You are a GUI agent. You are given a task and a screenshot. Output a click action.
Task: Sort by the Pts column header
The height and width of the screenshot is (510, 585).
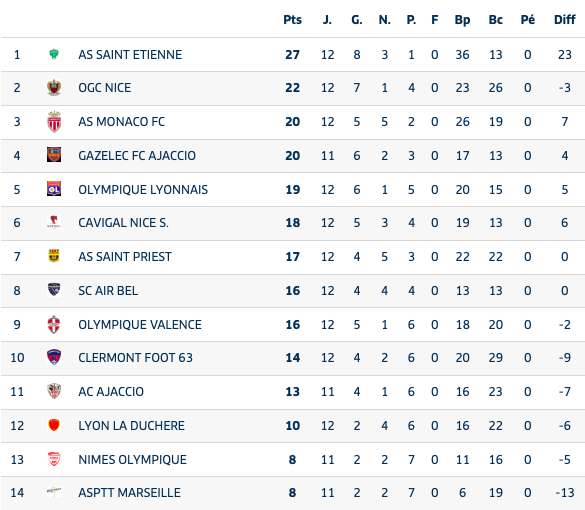(x=292, y=20)
